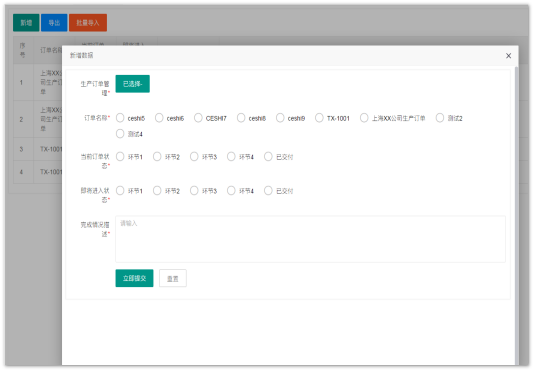Submit the form with 立即提交

134,278
